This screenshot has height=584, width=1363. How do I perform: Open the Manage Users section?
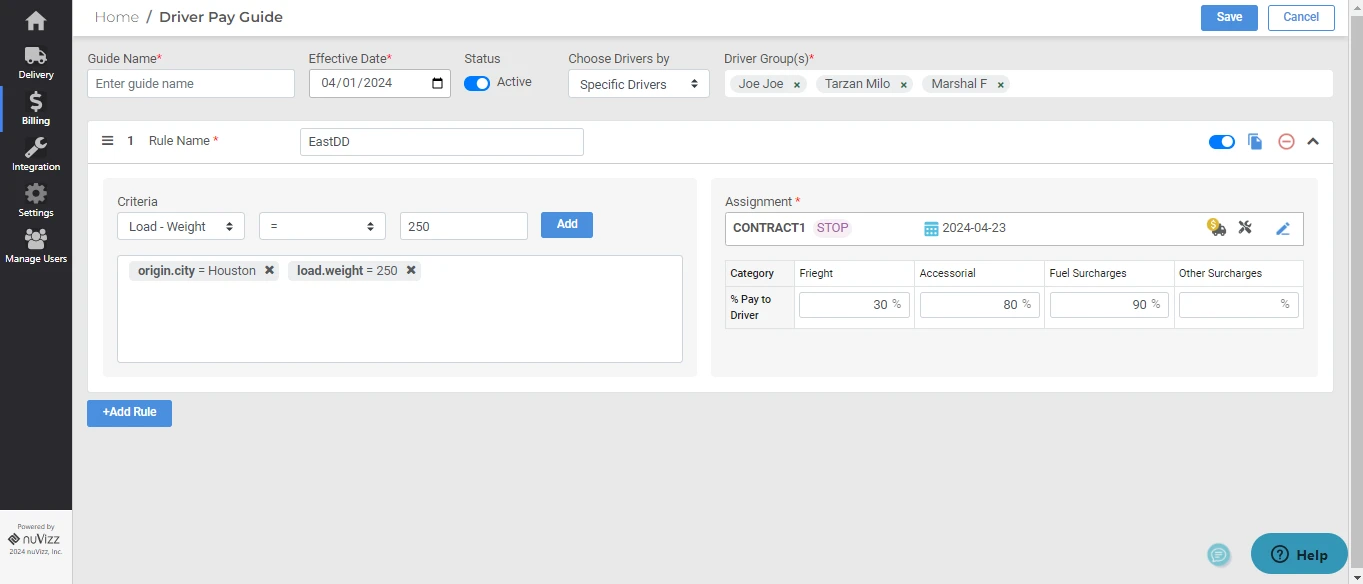click(36, 246)
